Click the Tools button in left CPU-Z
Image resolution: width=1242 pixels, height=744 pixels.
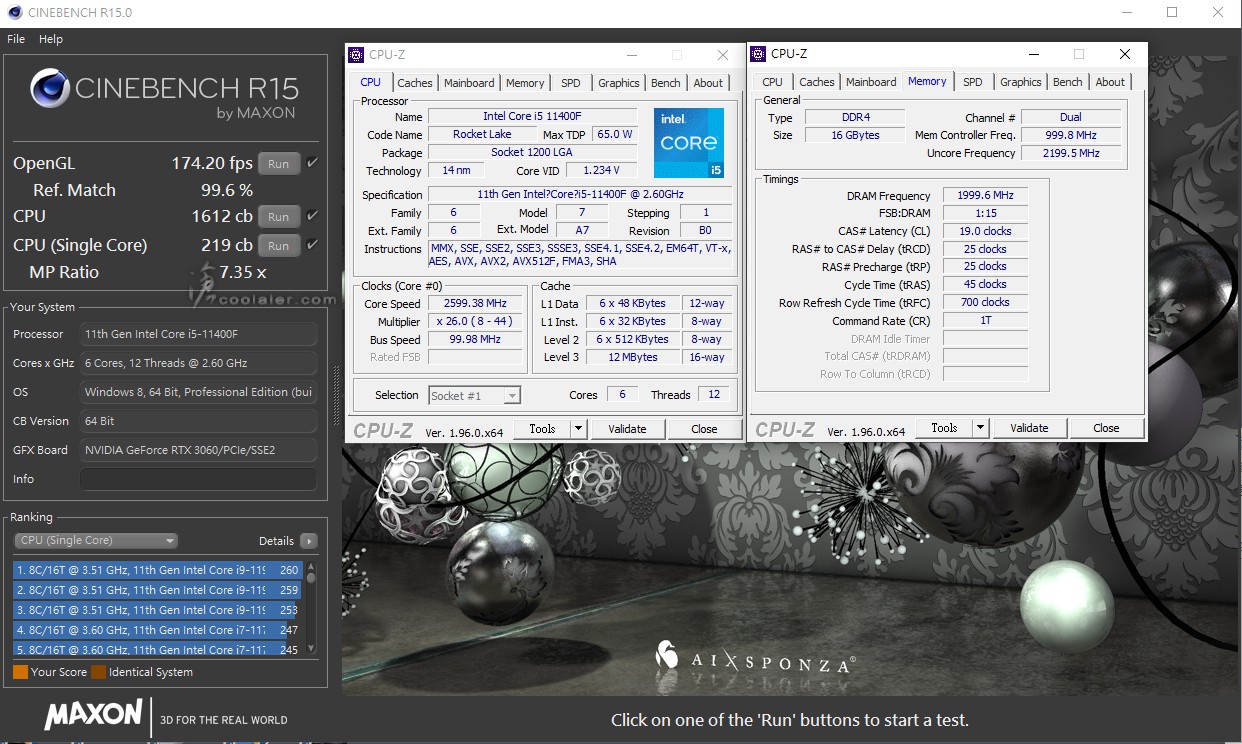click(542, 429)
